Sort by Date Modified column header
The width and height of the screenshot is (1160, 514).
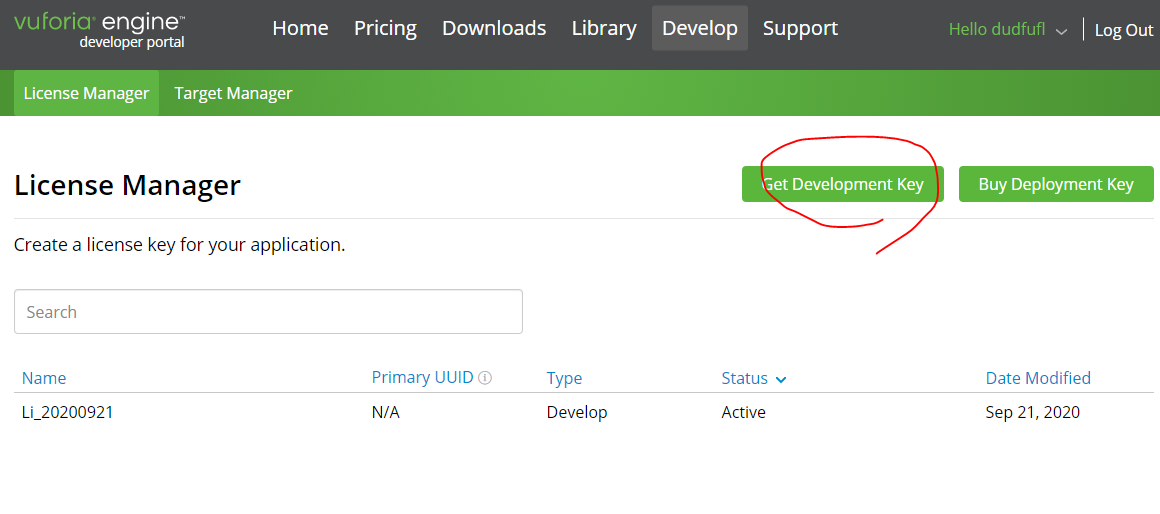tap(1038, 378)
